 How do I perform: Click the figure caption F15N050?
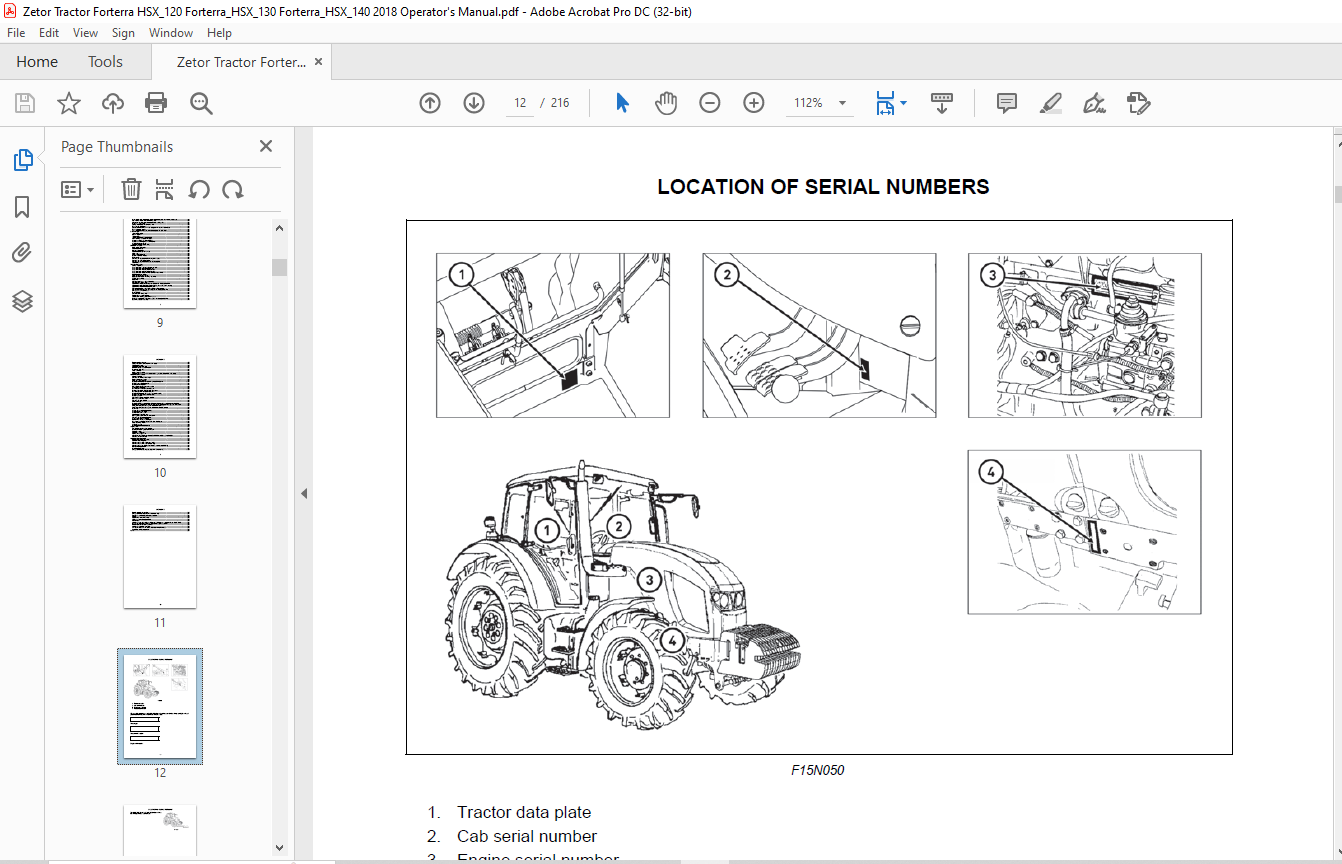[x=818, y=770]
